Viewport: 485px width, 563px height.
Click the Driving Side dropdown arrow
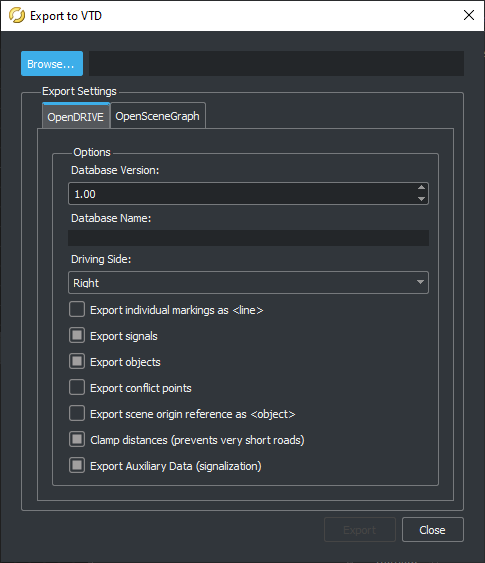pyautogui.click(x=420, y=283)
